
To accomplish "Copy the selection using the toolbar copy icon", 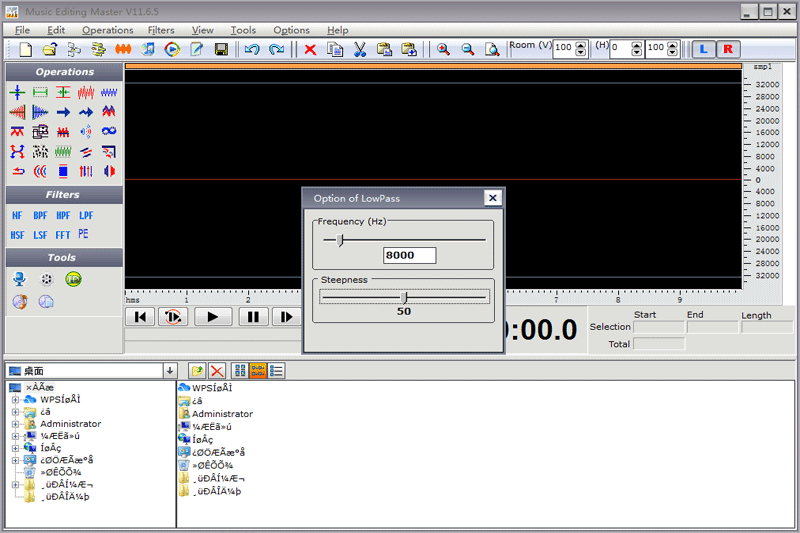I will pyautogui.click(x=335, y=49).
